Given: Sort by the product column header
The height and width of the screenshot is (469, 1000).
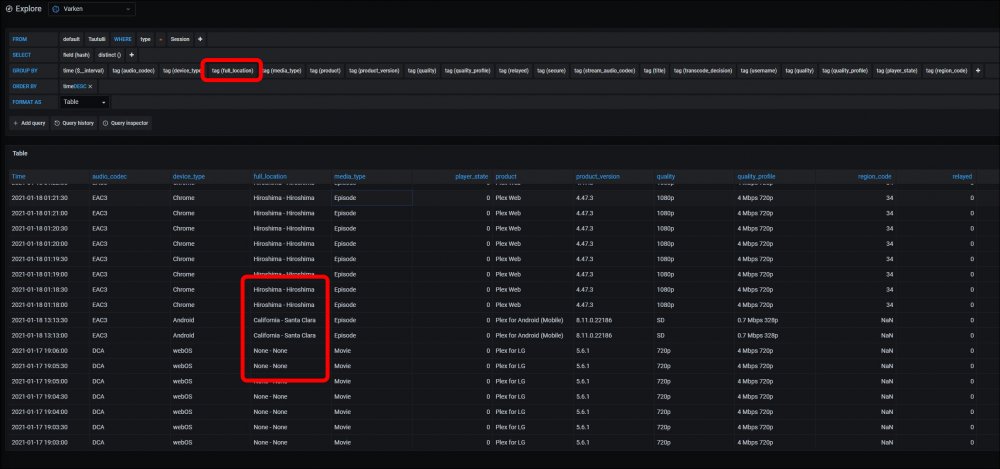Looking at the screenshot, I should click(x=506, y=176).
